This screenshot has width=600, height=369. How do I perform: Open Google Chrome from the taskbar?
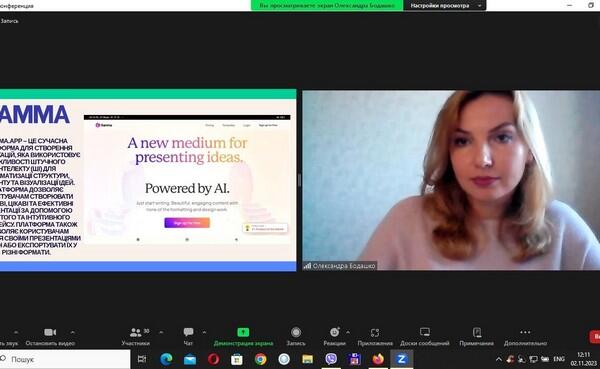pos(261,359)
